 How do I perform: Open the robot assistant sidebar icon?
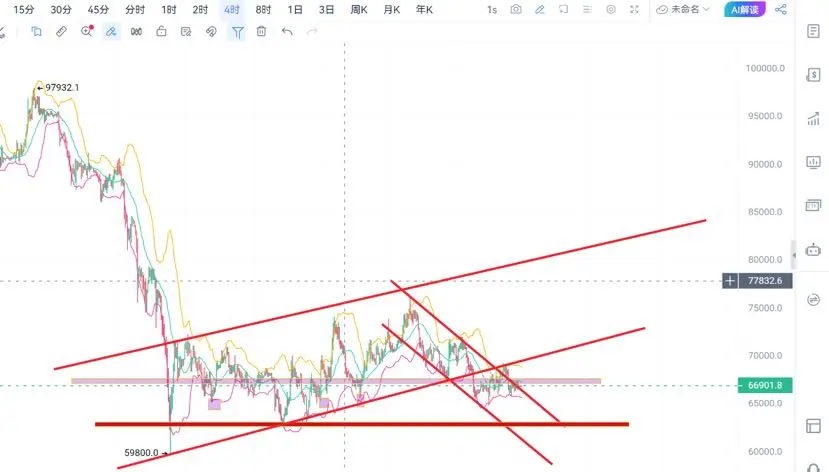coord(814,249)
